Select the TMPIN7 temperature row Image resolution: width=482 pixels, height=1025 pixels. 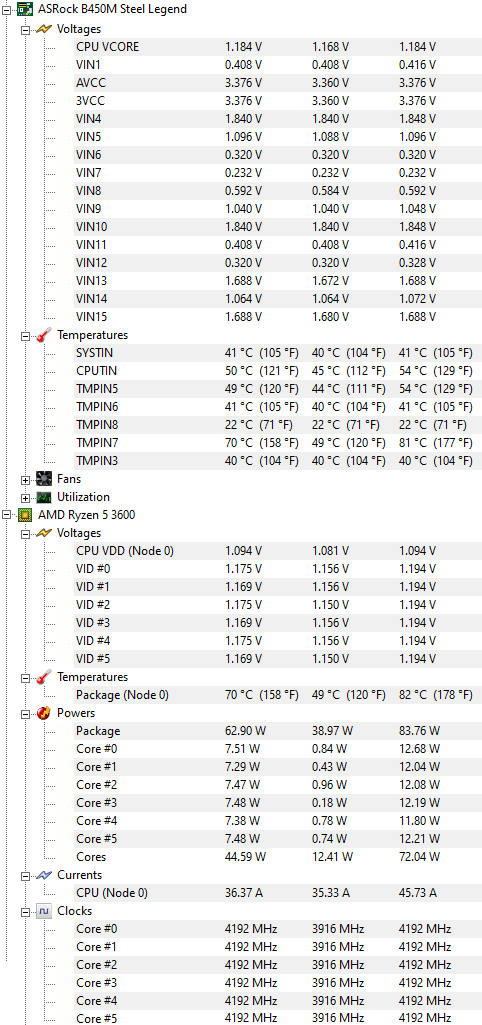(277, 443)
